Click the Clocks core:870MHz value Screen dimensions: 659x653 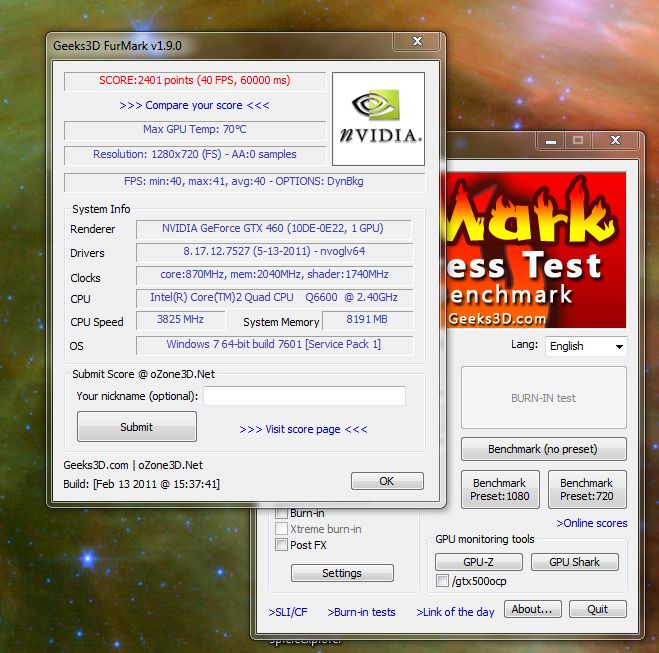(274, 275)
